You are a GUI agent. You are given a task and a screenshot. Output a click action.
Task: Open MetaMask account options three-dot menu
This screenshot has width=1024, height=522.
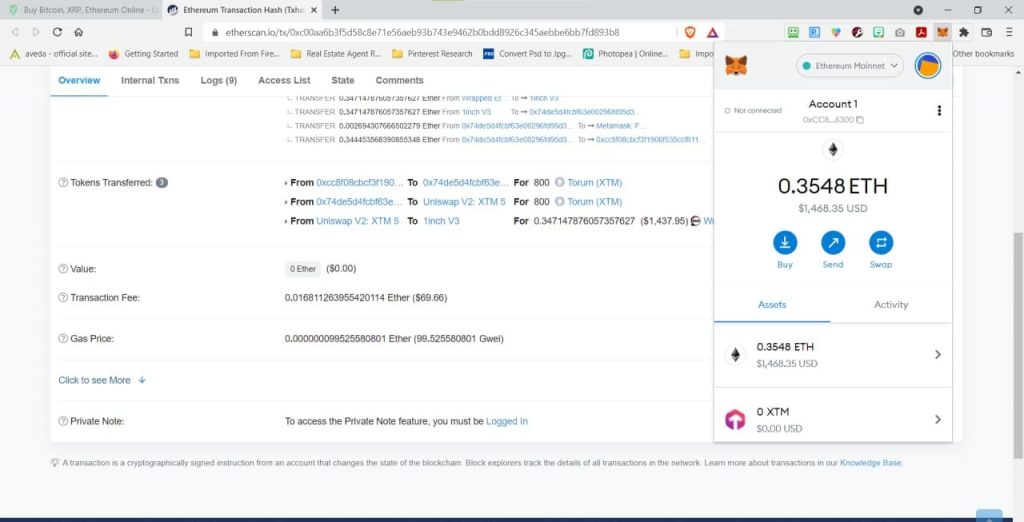[x=939, y=110]
